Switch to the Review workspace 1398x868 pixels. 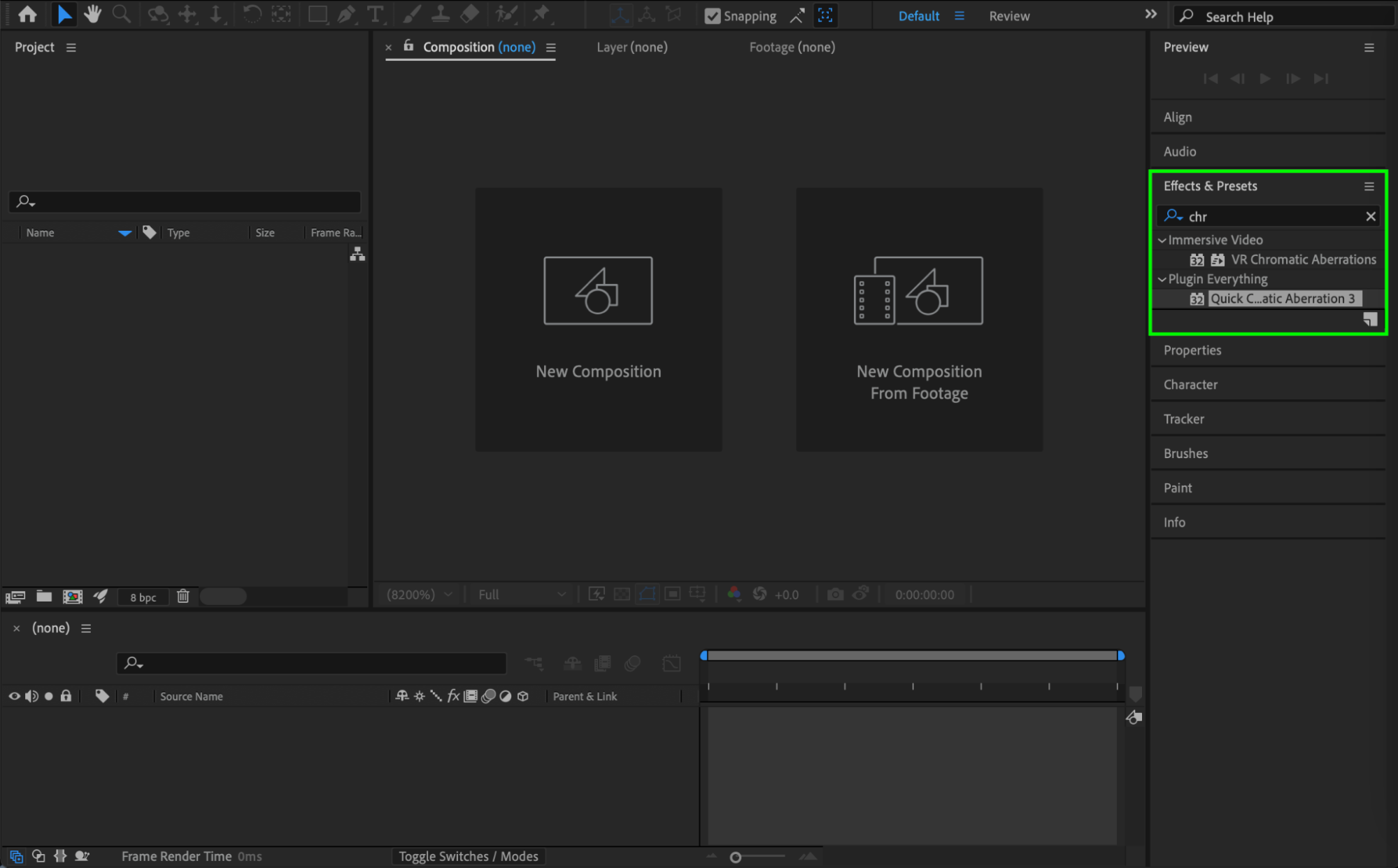[x=1008, y=16]
